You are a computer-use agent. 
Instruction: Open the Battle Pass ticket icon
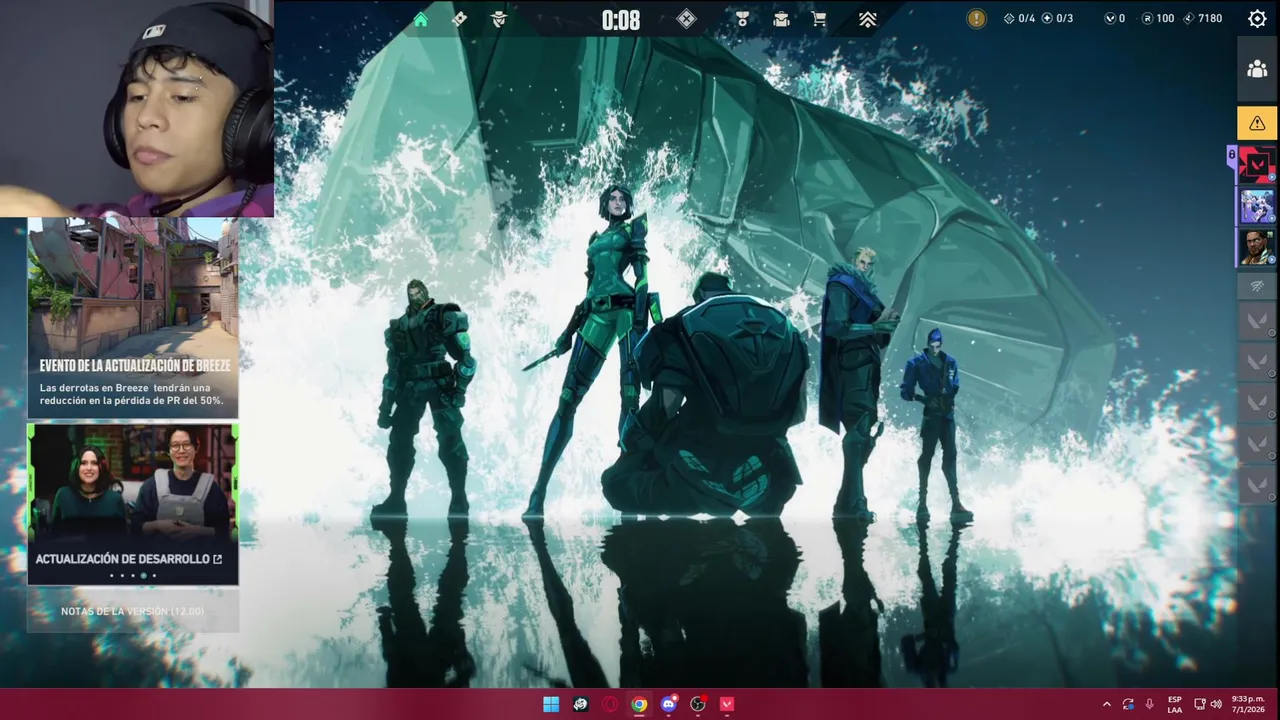459,19
